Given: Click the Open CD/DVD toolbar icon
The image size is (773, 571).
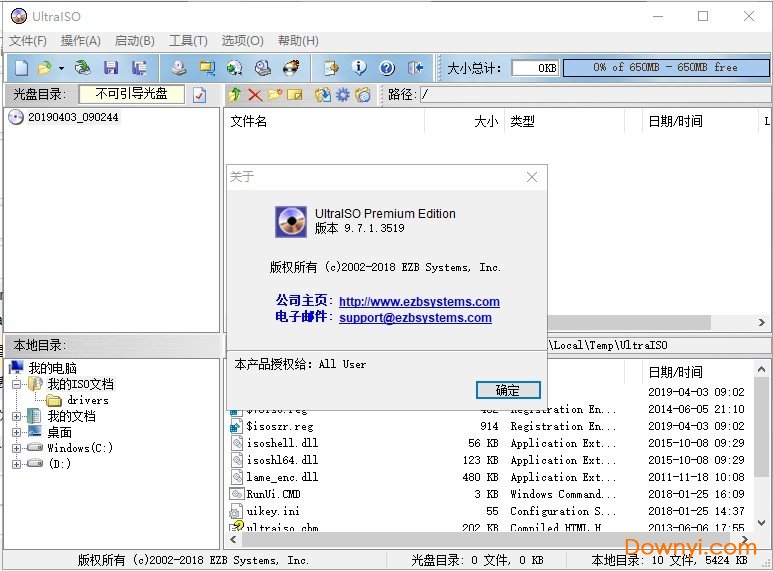Looking at the screenshot, I should (82, 68).
